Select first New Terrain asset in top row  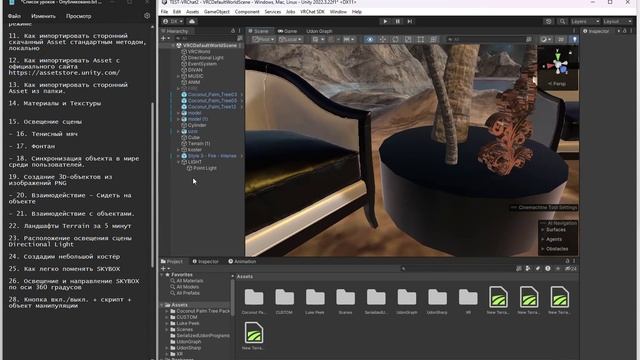(498, 300)
